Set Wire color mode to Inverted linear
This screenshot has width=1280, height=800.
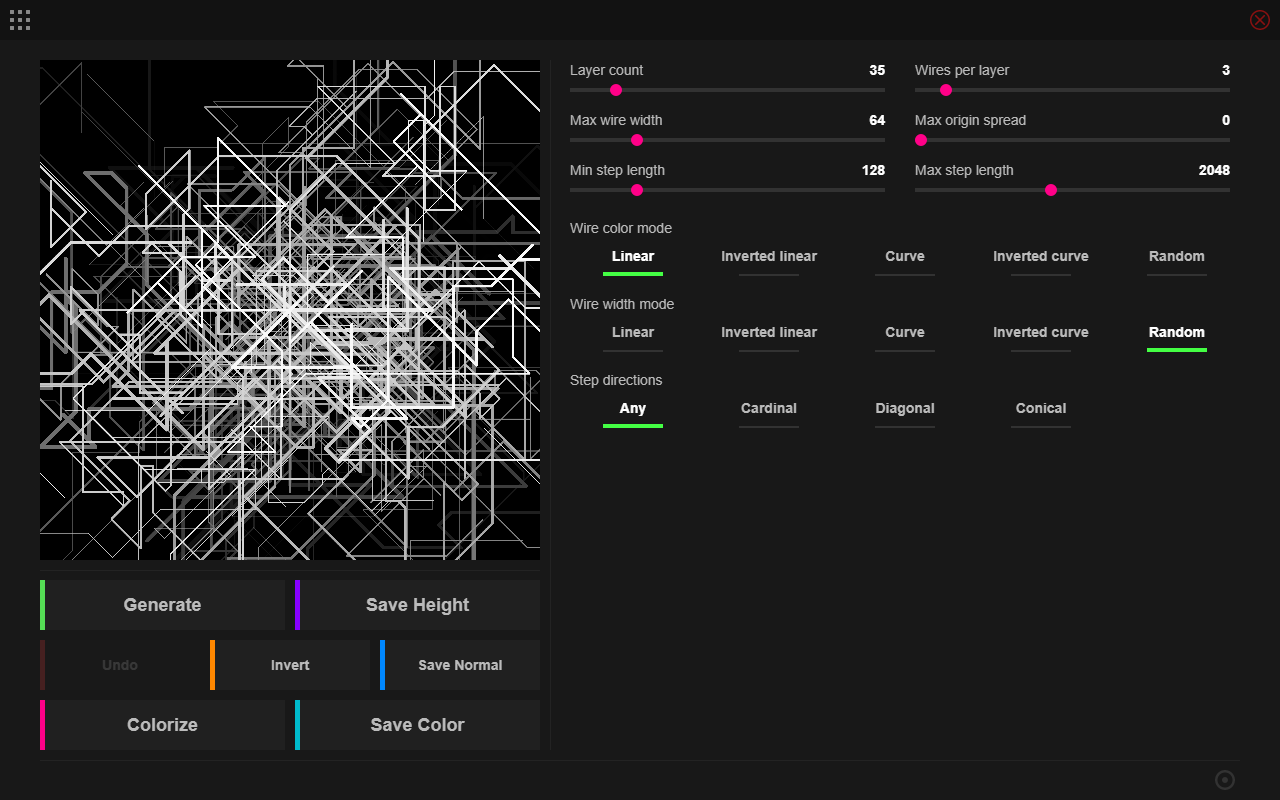[x=768, y=257]
